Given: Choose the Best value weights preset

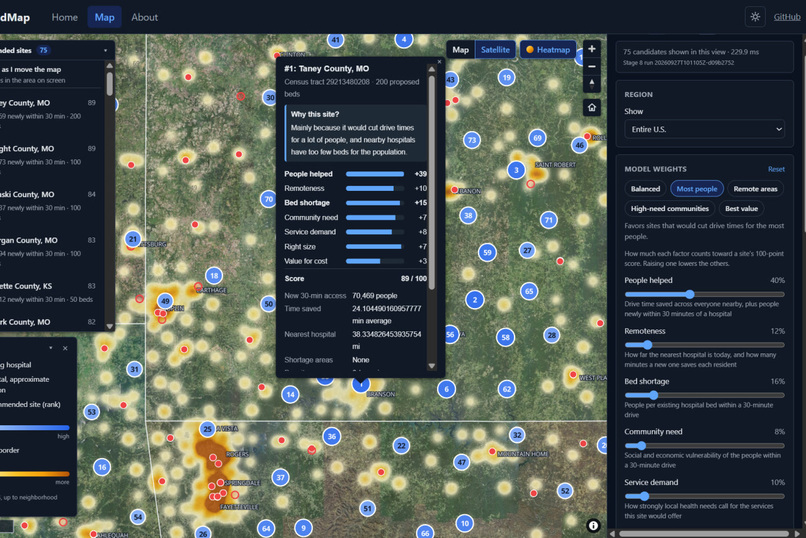Looking at the screenshot, I should (741, 208).
